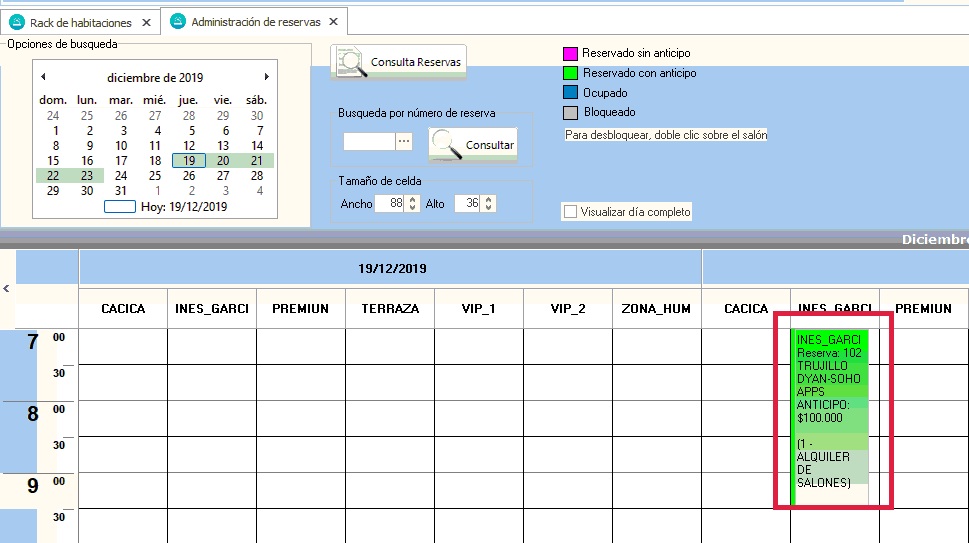Close the Administración de reservas tab
Image resolution: width=969 pixels, height=543 pixels.
point(333,21)
